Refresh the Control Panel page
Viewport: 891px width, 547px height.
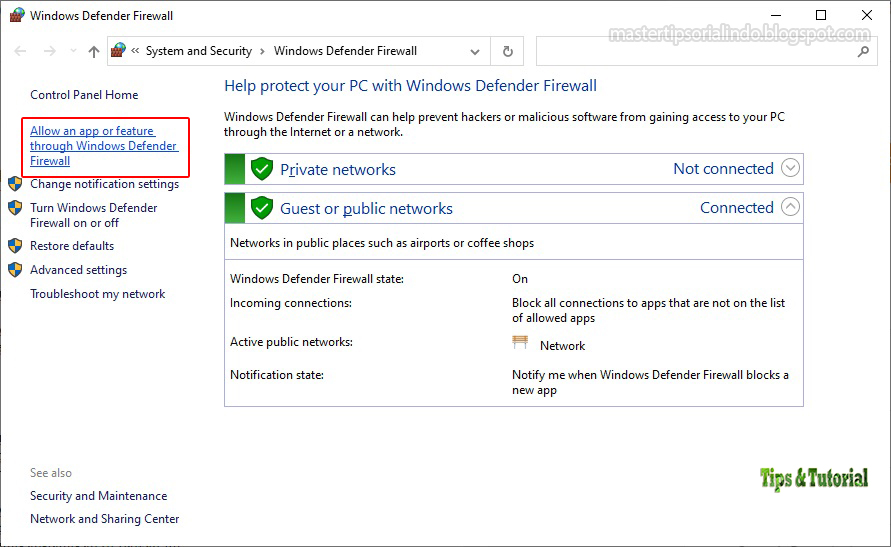click(508, 52)
